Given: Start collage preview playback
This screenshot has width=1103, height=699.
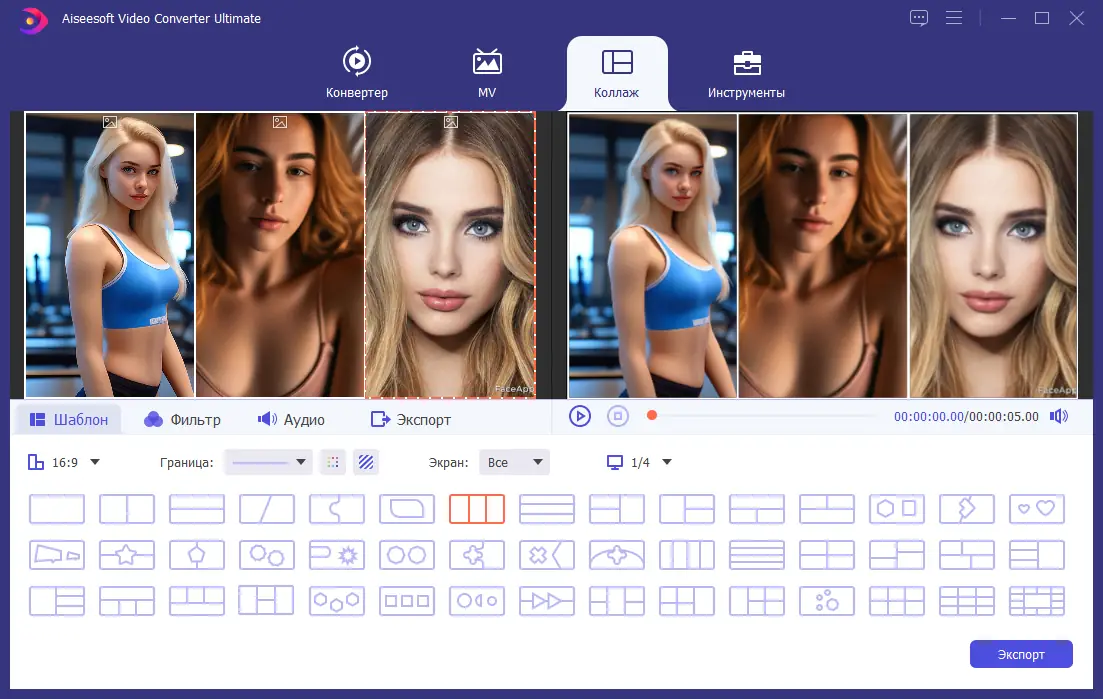Looking at the screenshot, I should pos(580,416).
